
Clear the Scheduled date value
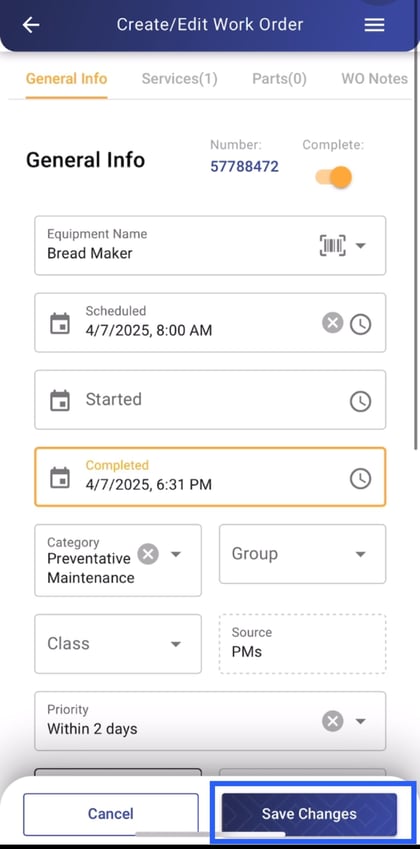[333, 324]
